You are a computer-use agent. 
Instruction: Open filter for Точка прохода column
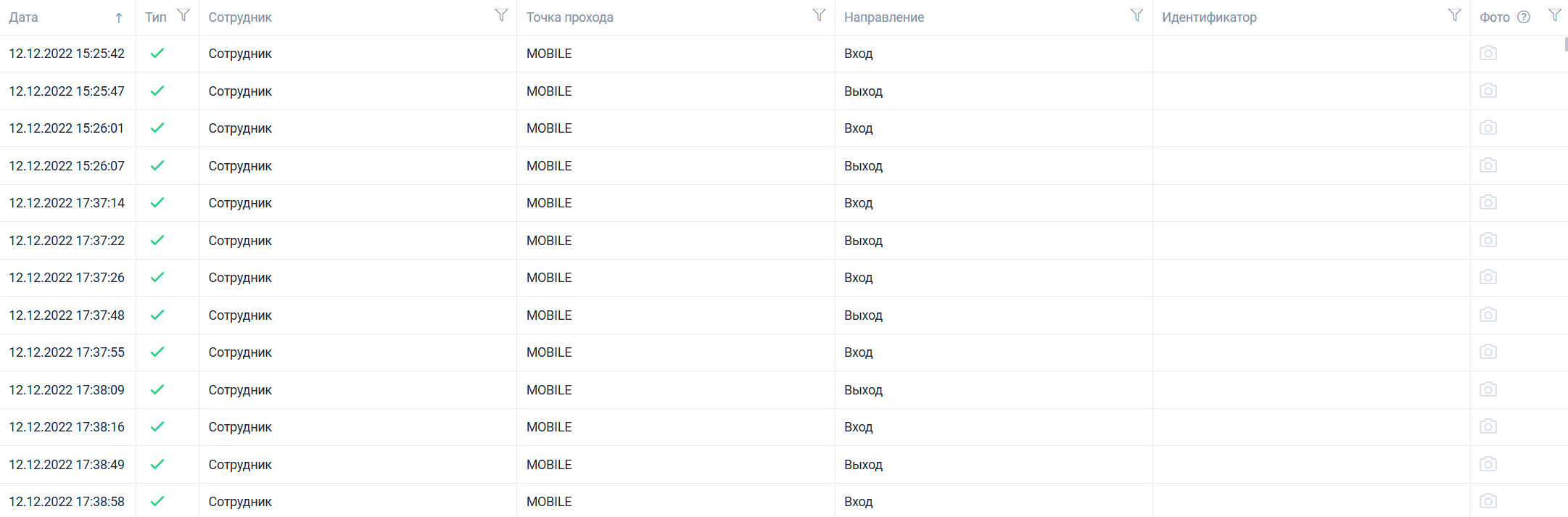819,15
